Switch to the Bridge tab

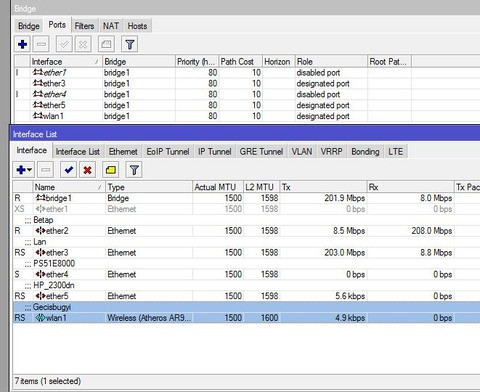(29, 26)
